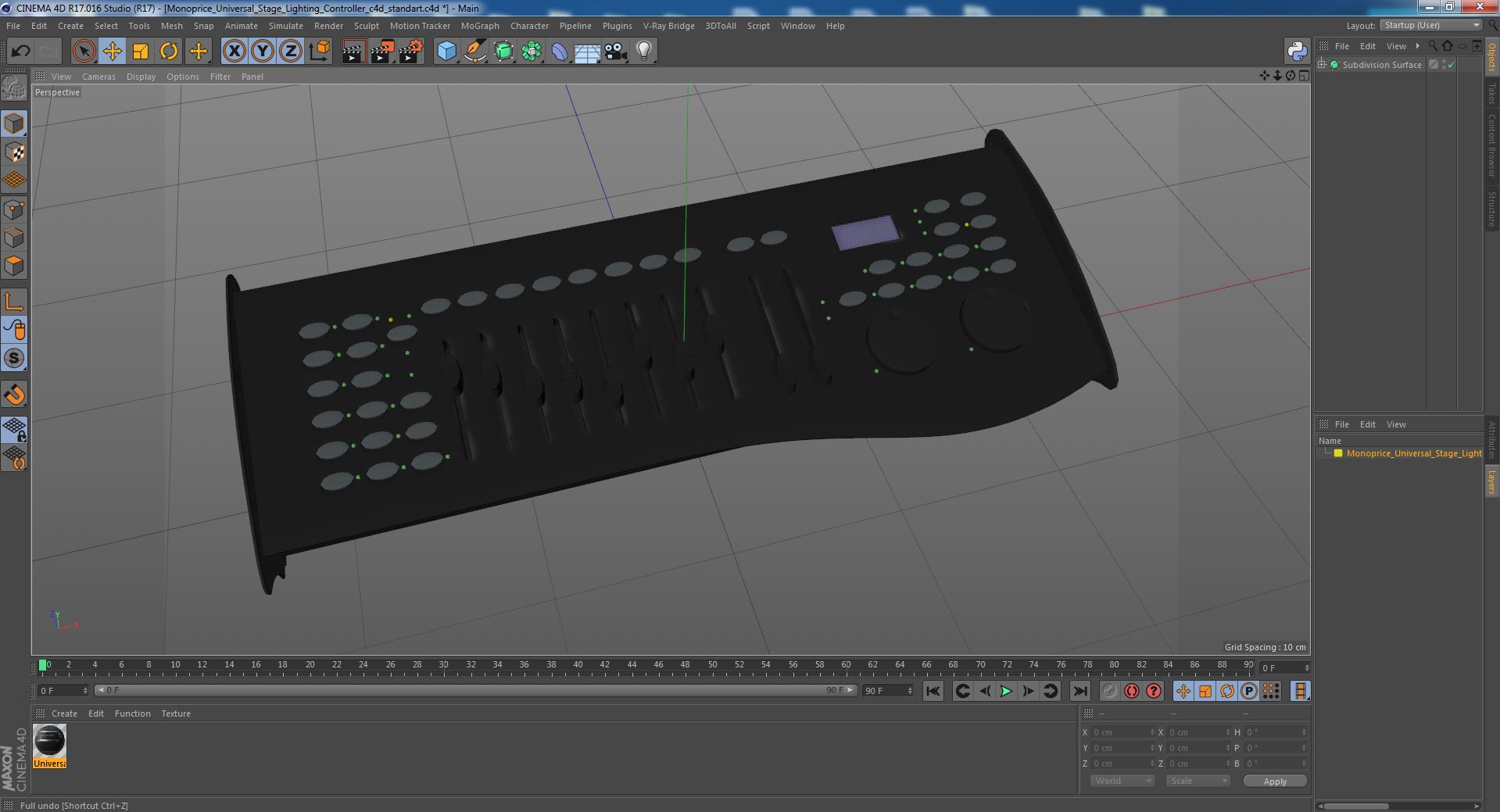Image resolution: width=1500 pixels, height=812 pixels.
Task: Add a Bend deformer object
Action: 560,52
